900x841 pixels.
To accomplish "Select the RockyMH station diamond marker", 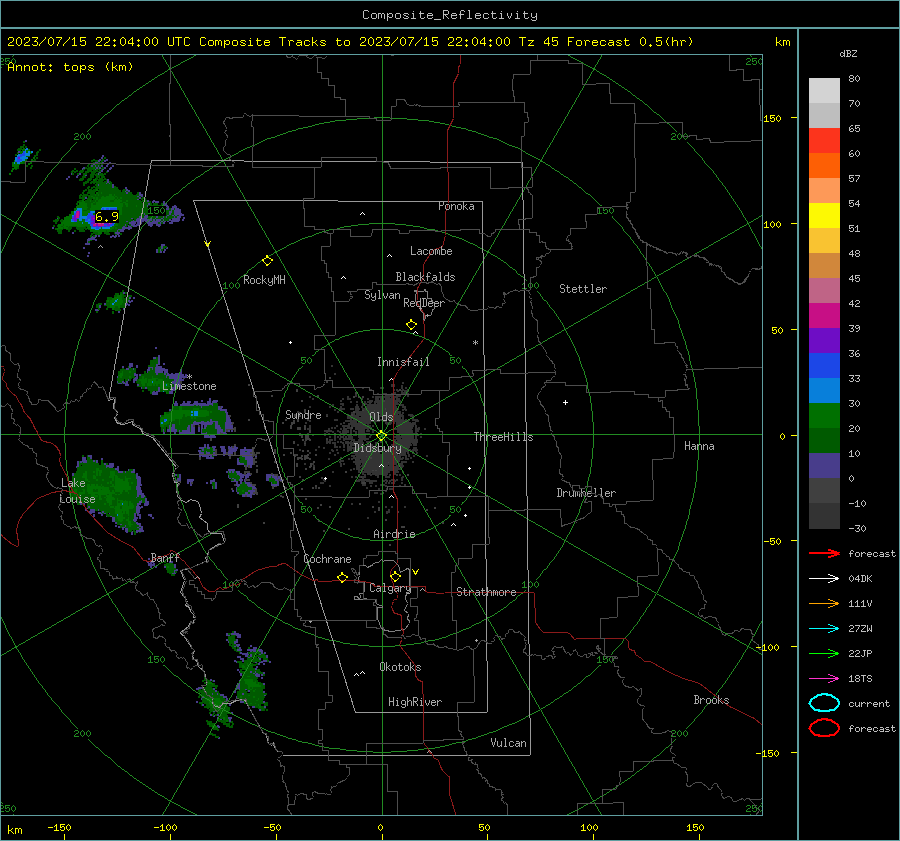I will (267, 261).
